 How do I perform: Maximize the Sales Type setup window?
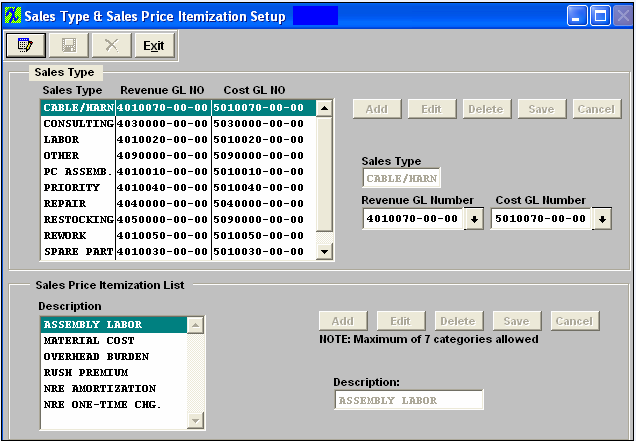point(600,16)
